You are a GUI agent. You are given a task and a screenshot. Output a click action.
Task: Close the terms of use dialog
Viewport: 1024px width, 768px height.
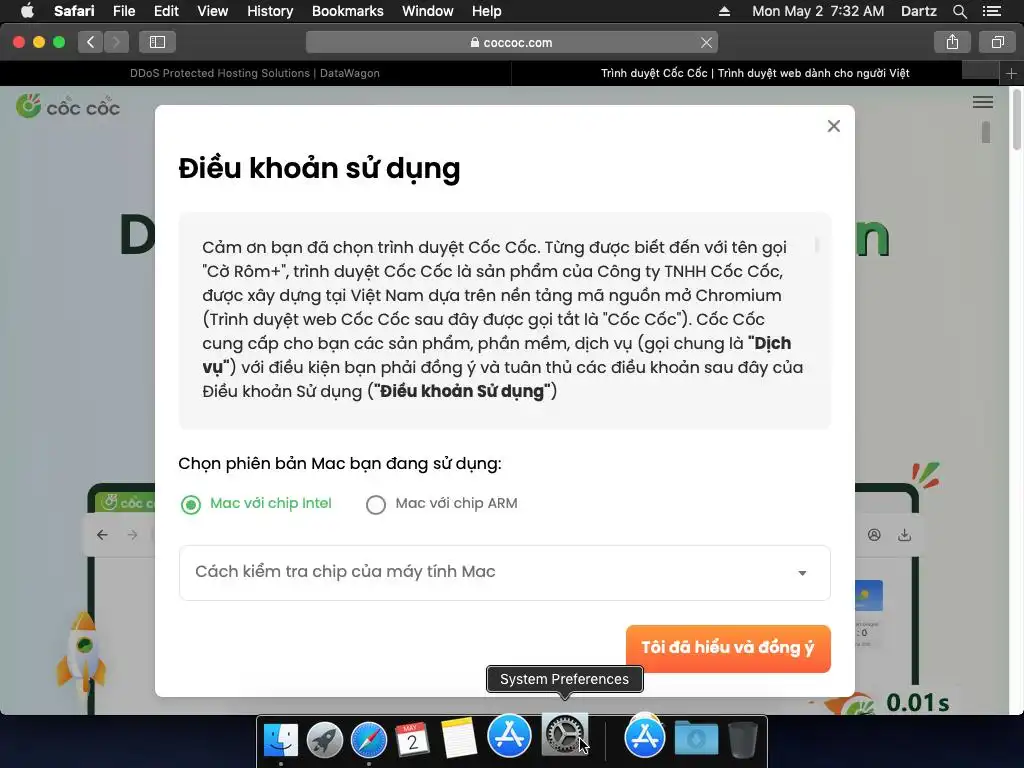[x=833, y=126]
